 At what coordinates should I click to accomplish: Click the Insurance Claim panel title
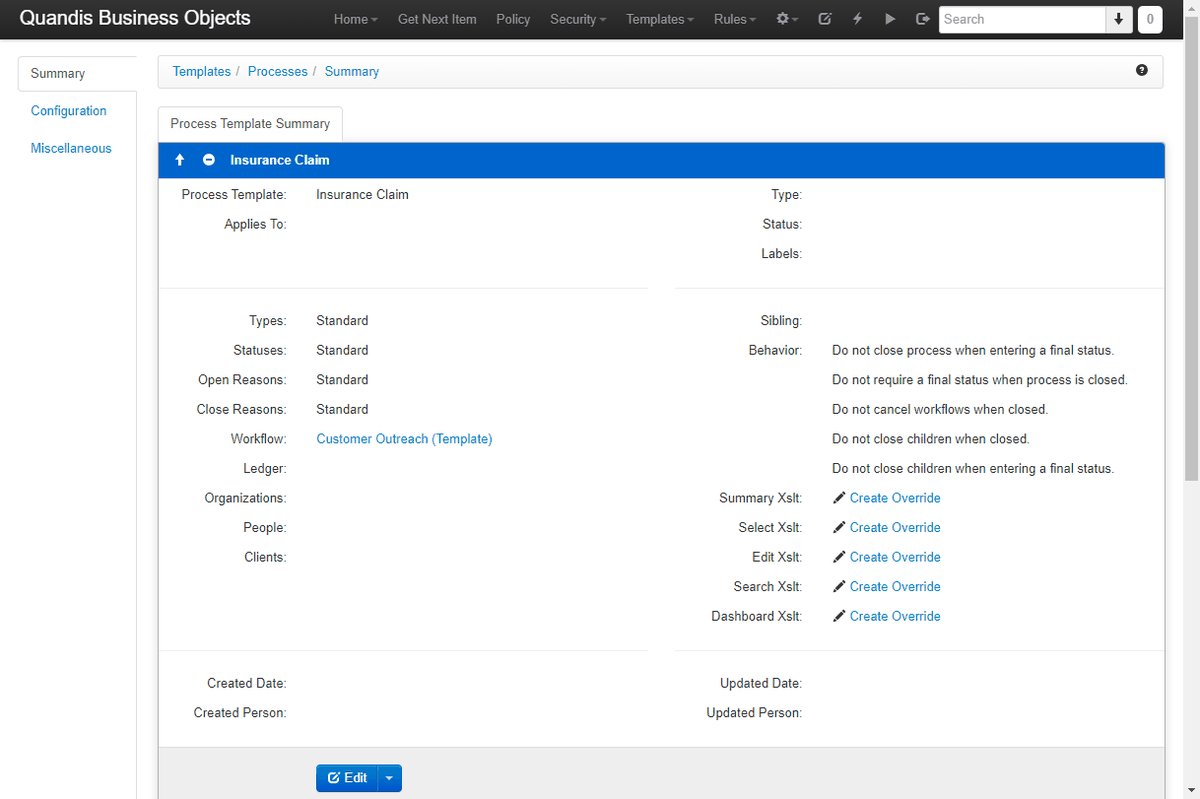pos(280,160)
